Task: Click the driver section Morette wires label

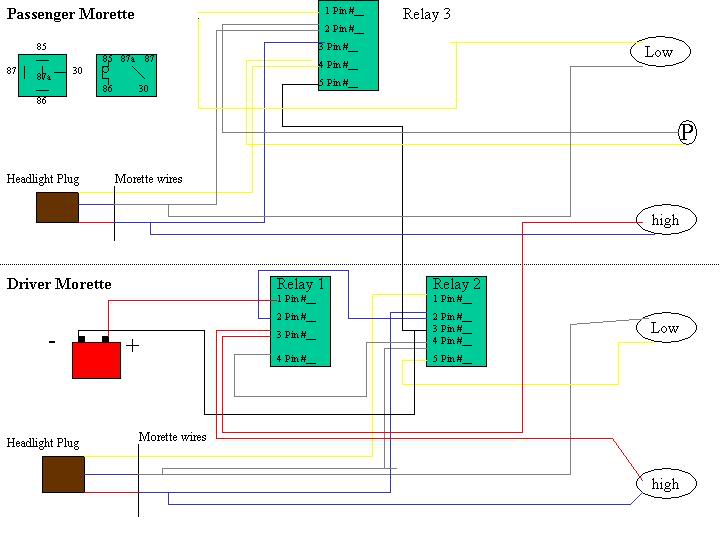Action: (x=172, y=437)
